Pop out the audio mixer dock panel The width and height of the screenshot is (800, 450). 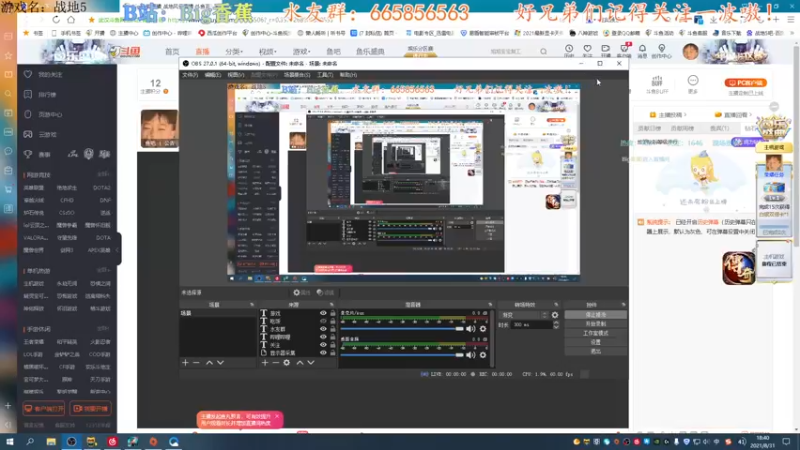[x=490, y=305]
